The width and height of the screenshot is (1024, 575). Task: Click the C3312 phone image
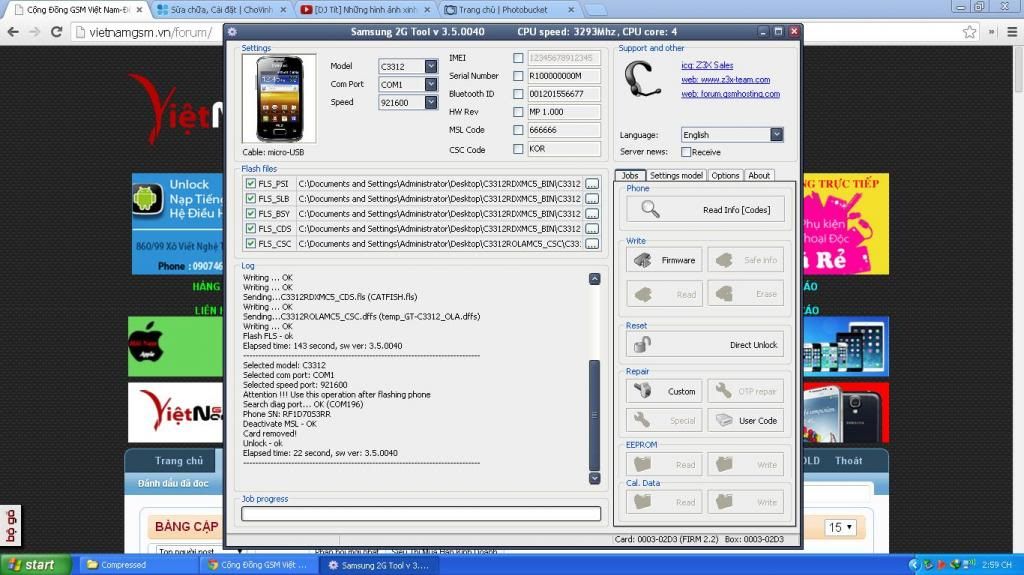[279, 99]
